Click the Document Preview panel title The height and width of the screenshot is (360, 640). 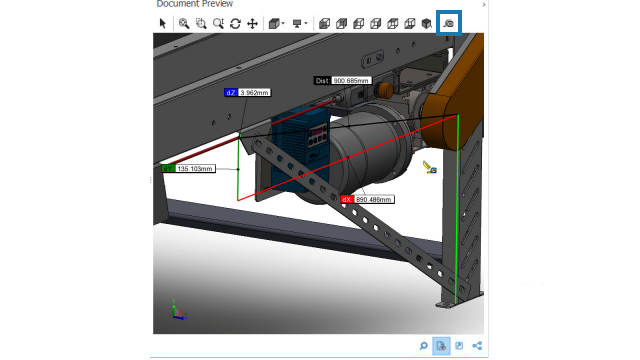(195, 4)
